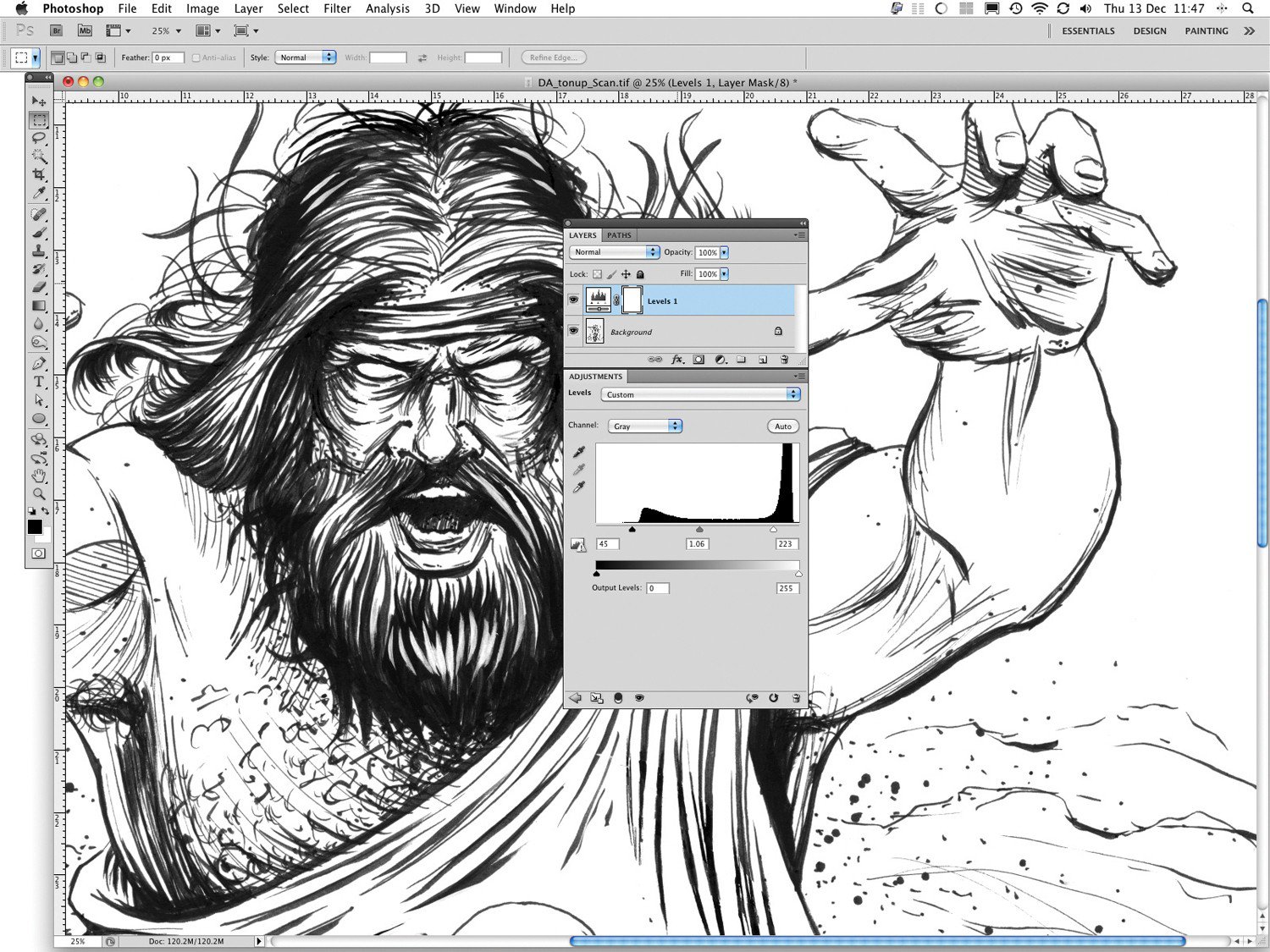Switch to the Design workspace
Screen dimensions: 1270x952
point(1150,30)
